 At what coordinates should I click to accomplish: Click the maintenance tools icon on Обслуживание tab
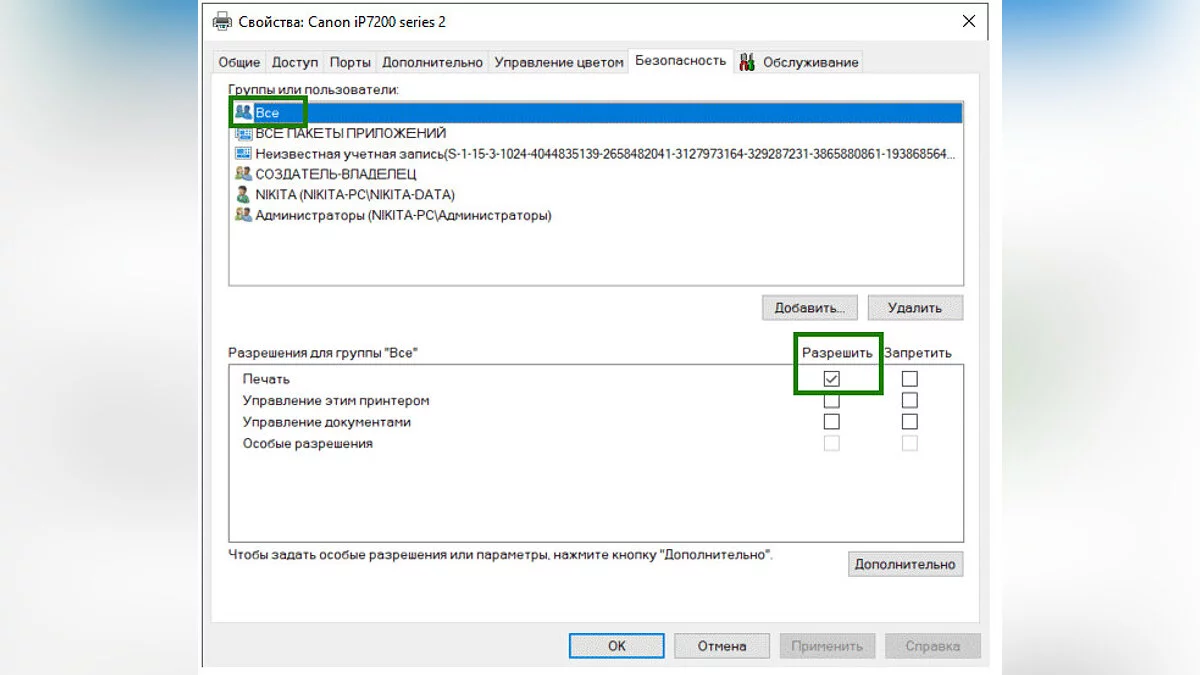[x=747, y=62]
